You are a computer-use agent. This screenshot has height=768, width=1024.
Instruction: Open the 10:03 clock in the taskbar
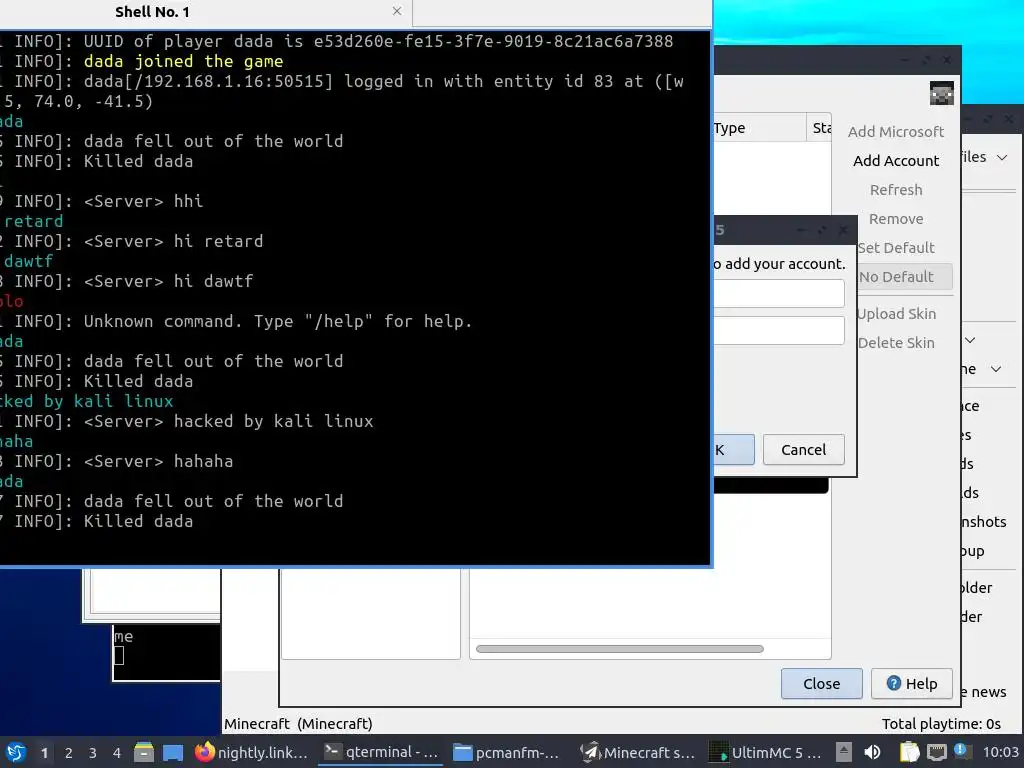pyautogui.click(x=1000, y=752)
